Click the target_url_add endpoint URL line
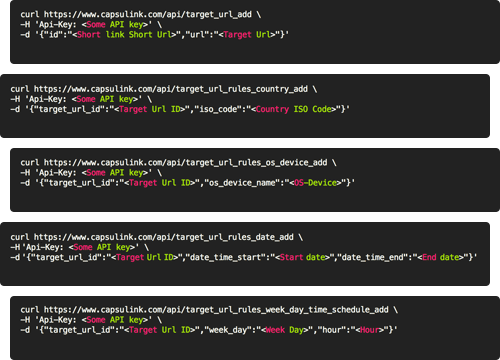Viewport: 500px width, 360px height. coord(140,15)
